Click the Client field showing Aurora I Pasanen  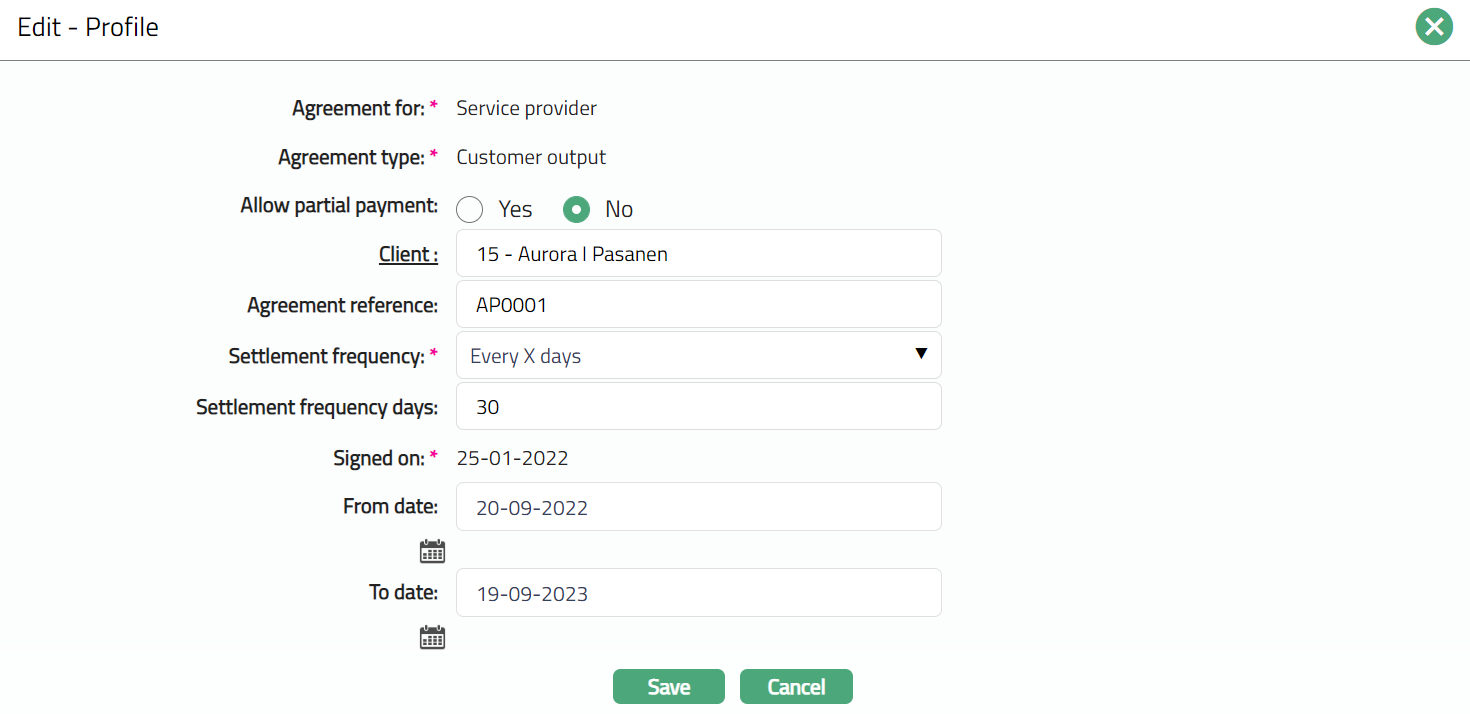(x=698, y=253)
